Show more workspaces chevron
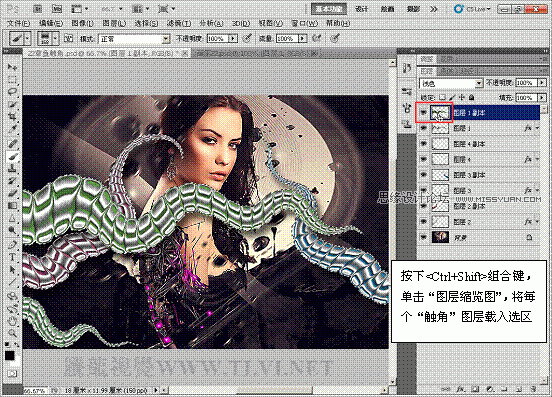Viewport: 552px width, 397px height. click(x=434, y=9)
